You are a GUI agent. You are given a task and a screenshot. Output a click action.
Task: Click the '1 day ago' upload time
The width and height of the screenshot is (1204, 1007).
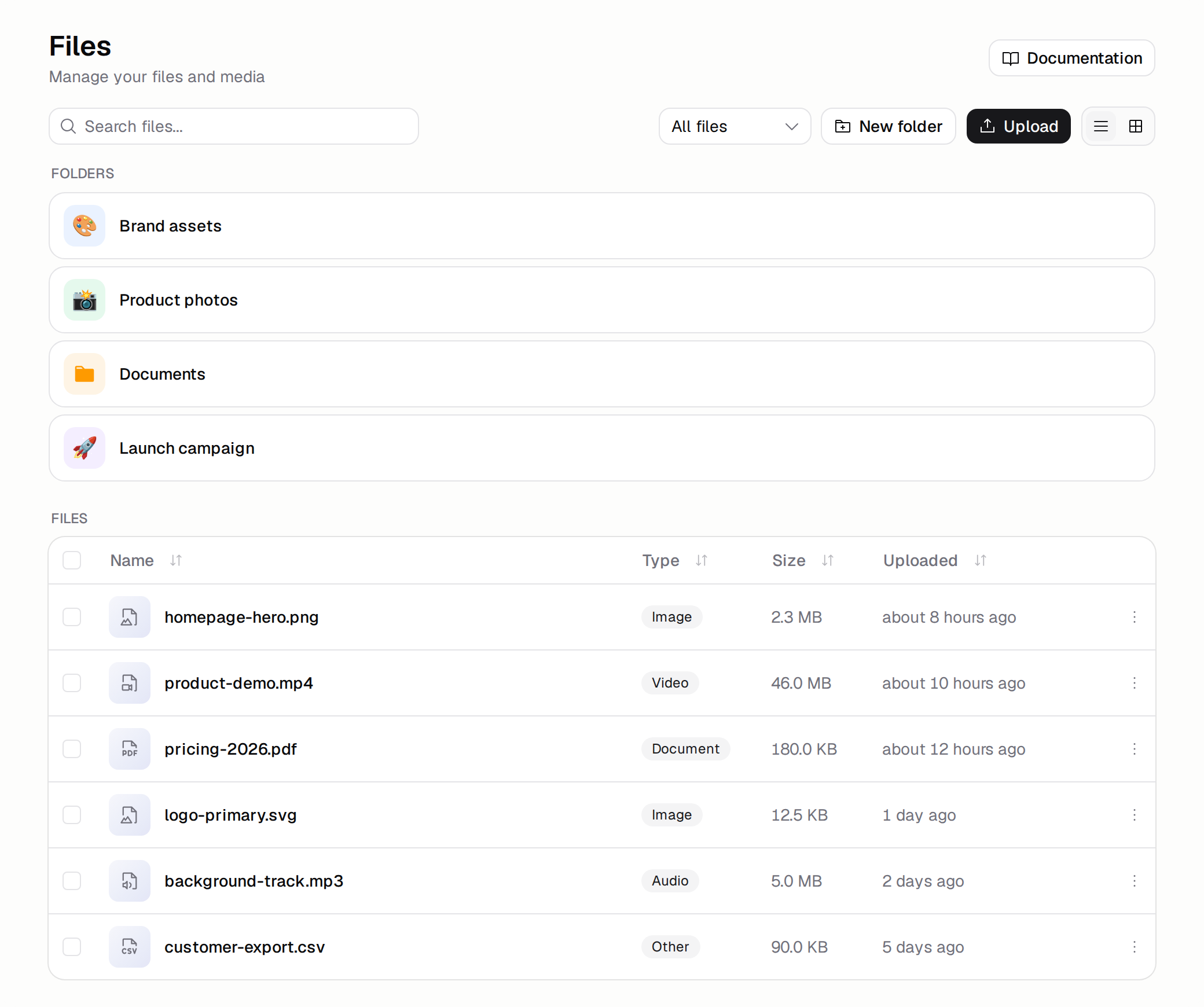click(x=919, y=815)
